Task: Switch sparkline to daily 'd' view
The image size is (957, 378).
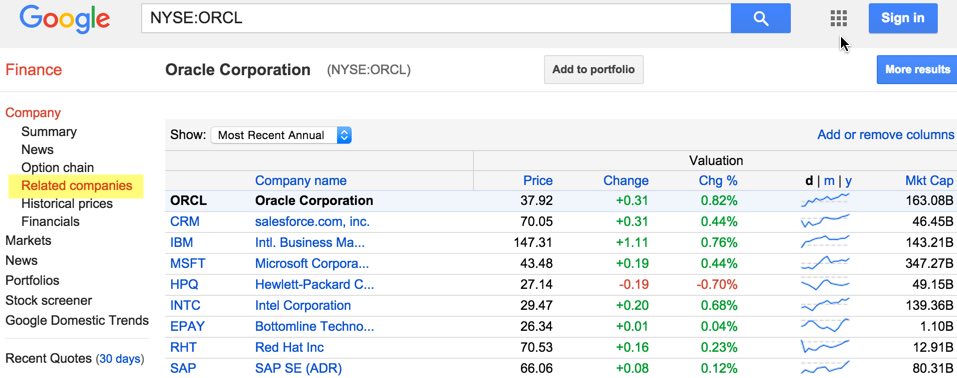Action: 809,181
